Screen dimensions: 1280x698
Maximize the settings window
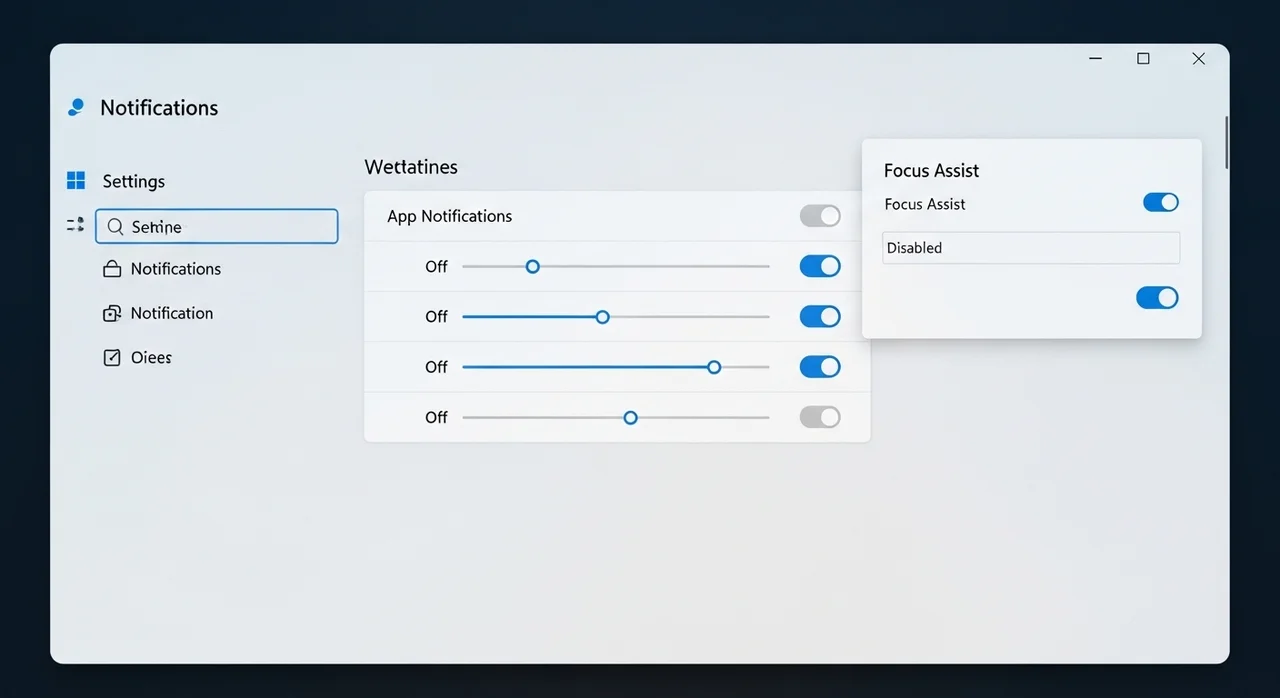(1143, 59)
